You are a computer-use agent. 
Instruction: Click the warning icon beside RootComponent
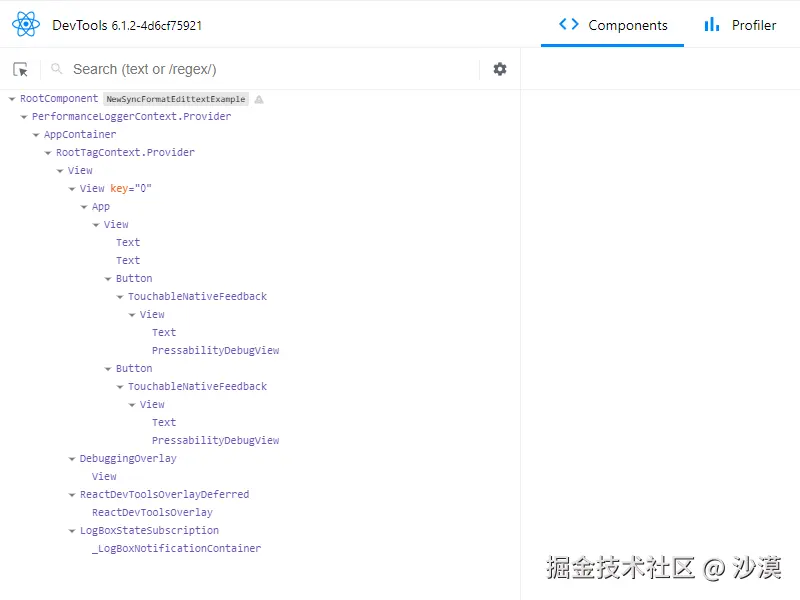259,99
